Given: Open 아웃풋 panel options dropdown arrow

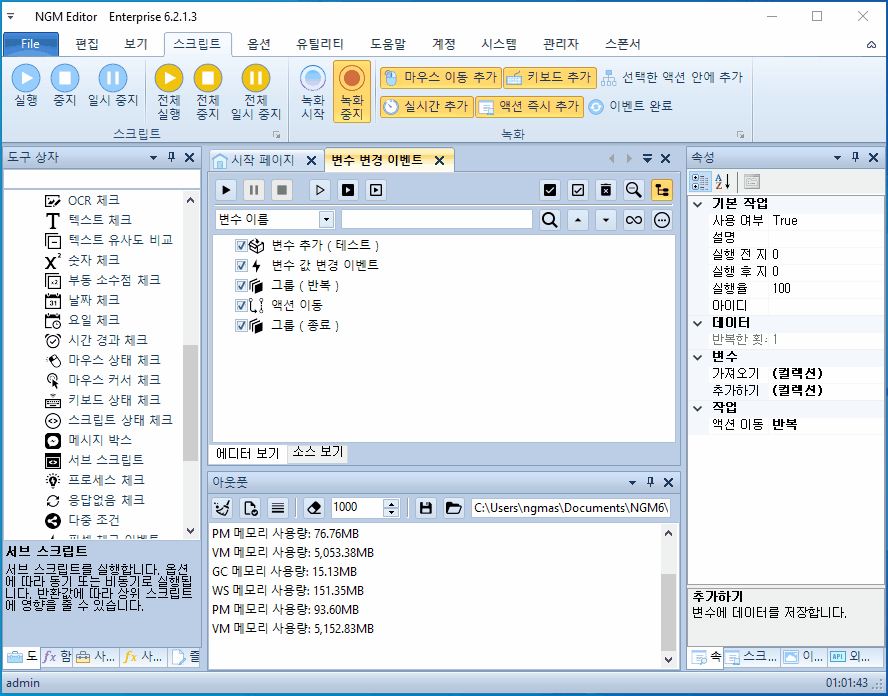Looking at the screenshot, I should (632, 483).
